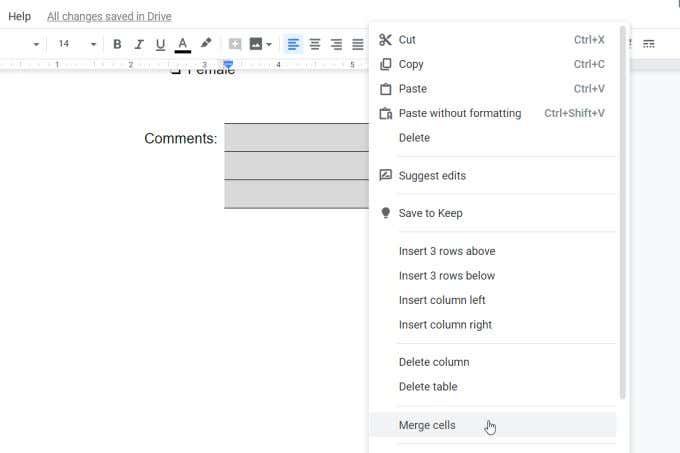Select justify align icon

click(357, 44)
